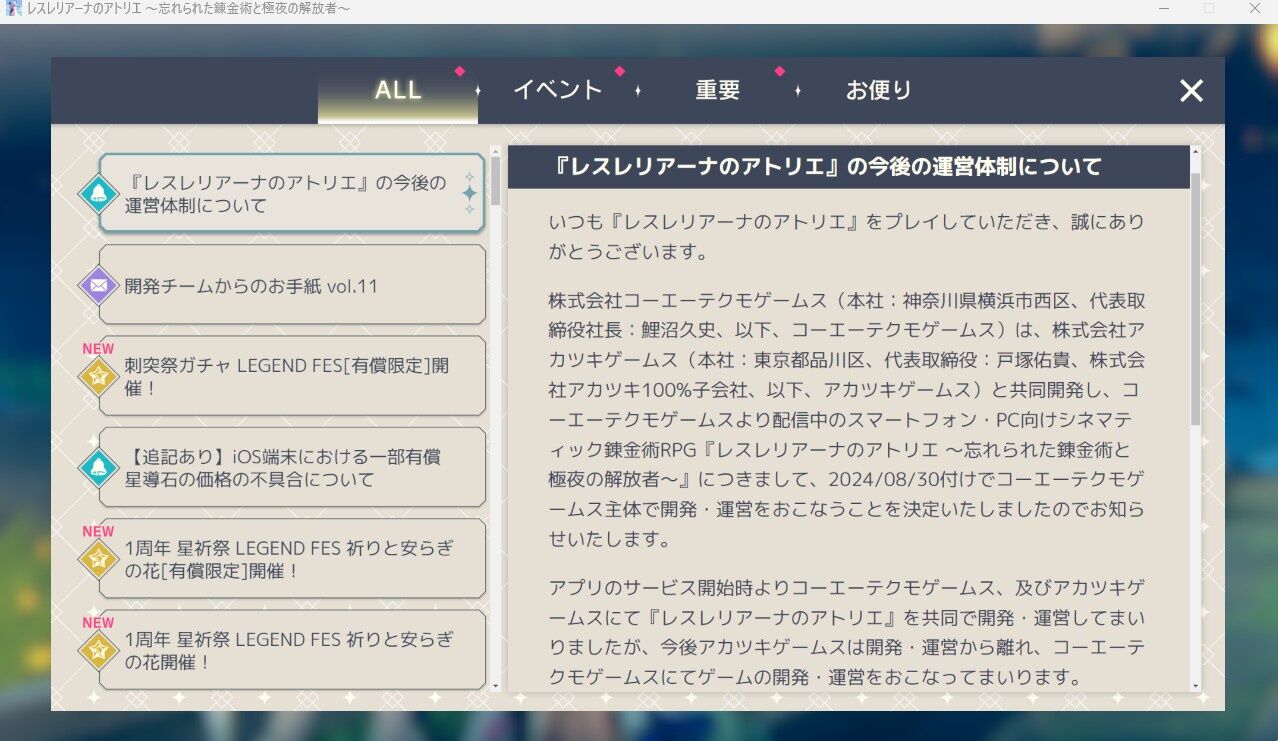
Task: Click the teal bell icon on iOS端末 notice
Action: (99, 468)
